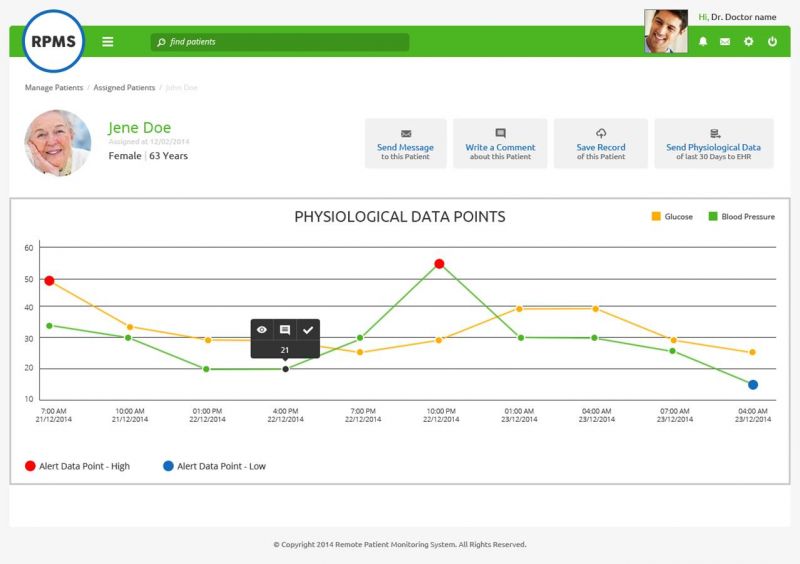Click Save Record of this Patient button

(601, 143)
